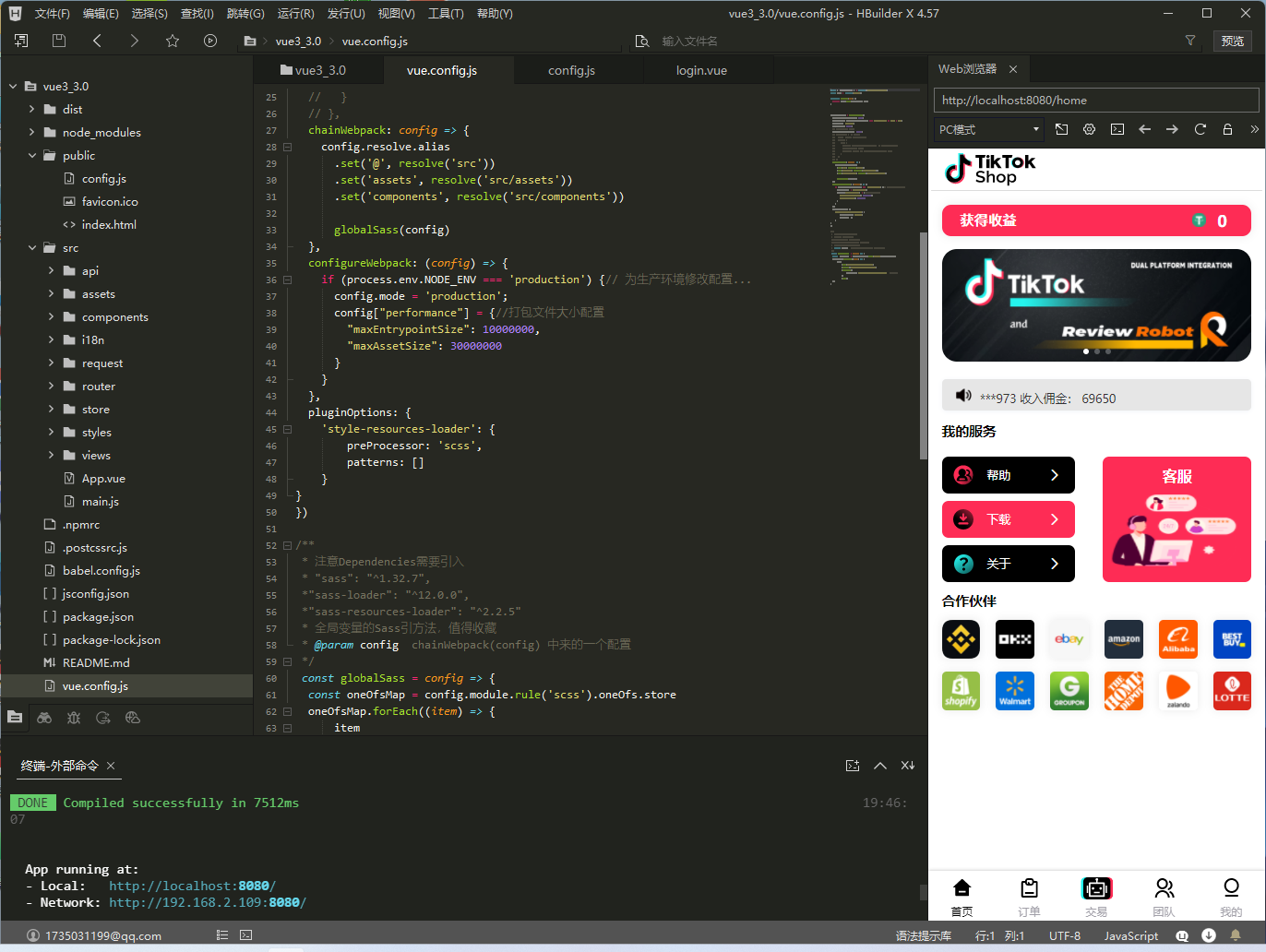Viewport: 1266px width, 952px height.
Task: Click the browser forward arrow
Action: (1173, 129)
